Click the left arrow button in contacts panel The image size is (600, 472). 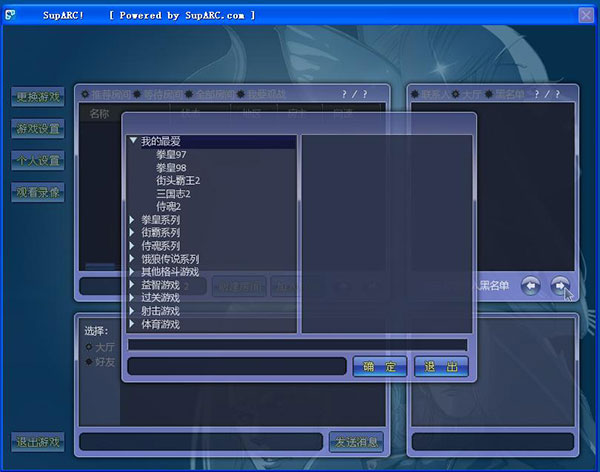pos(531,286)
